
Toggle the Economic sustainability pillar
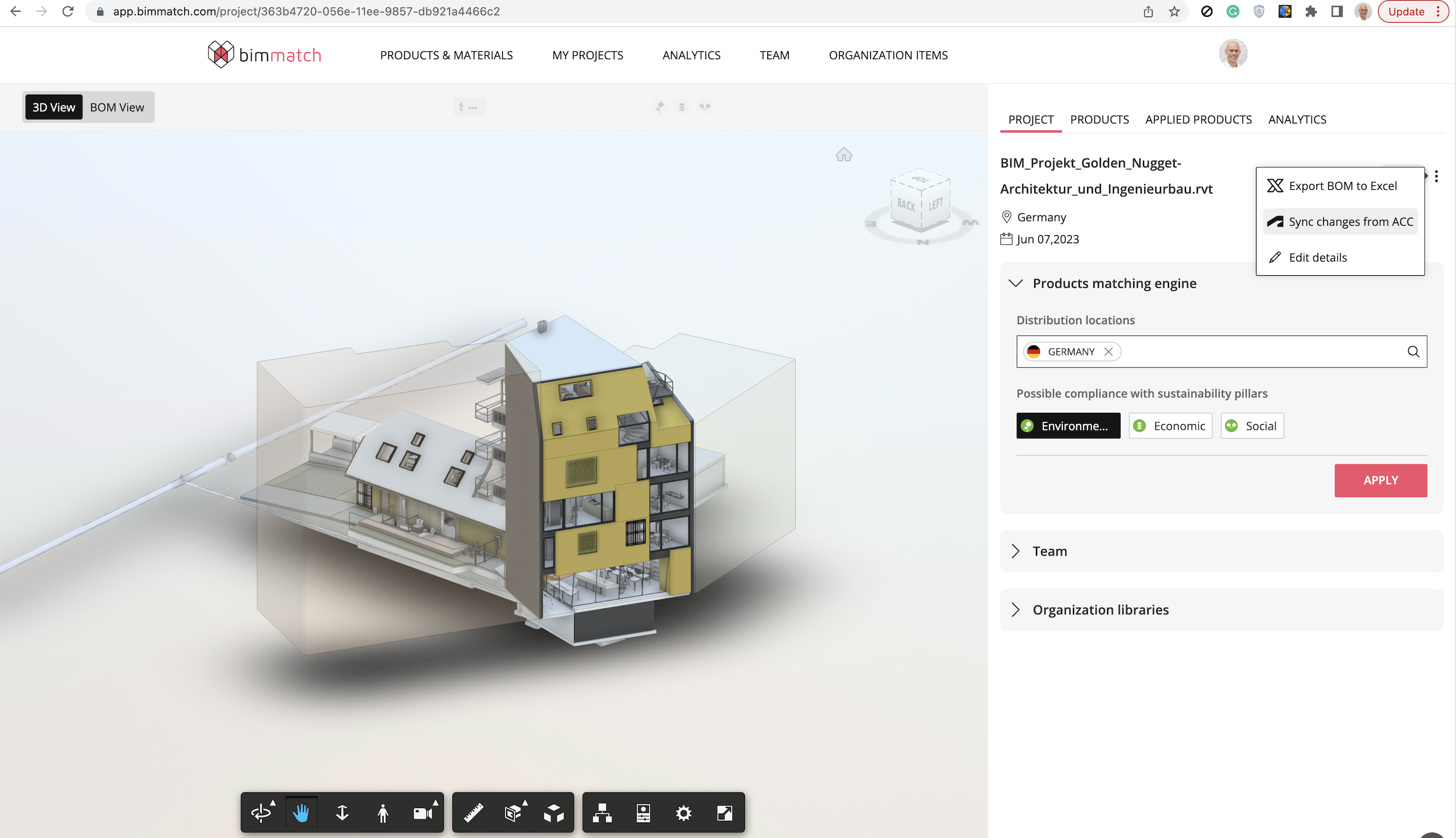(1170, 425)
